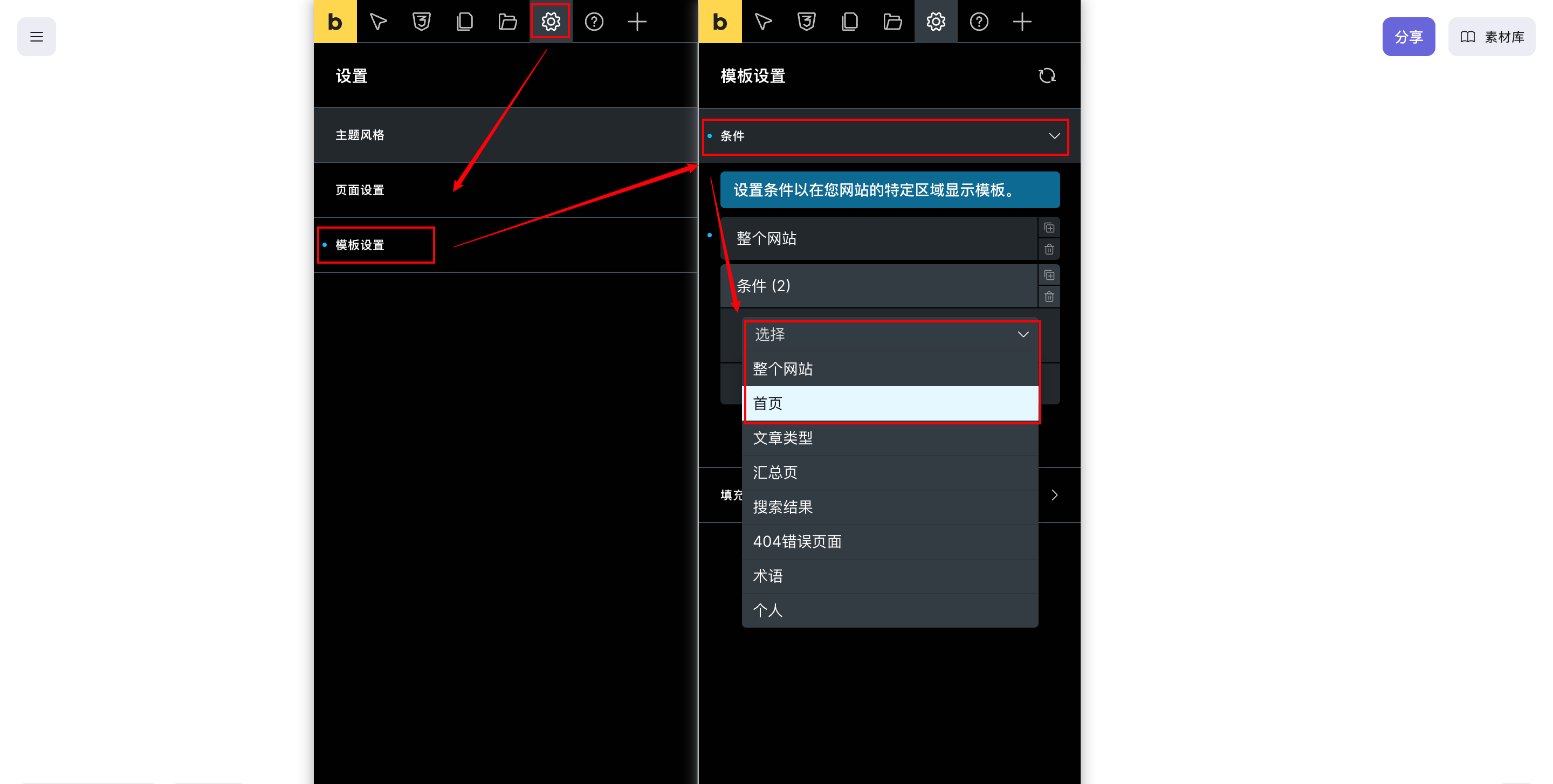The width and height of the screenshot is (1553, 784).
Task: Expand the 整个网站 condition item
Action: point(879,239)
